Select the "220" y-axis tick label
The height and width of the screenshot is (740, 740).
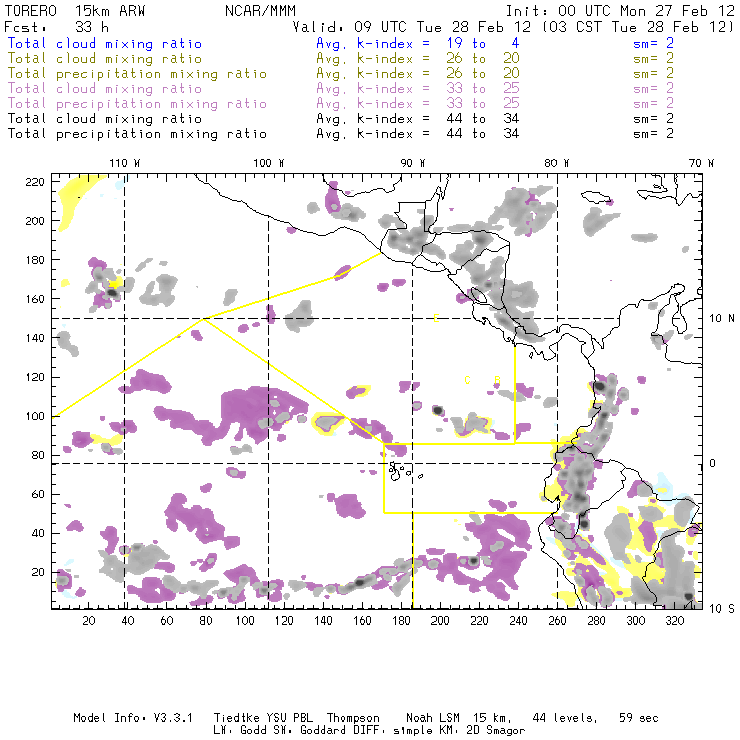[35, 182]
